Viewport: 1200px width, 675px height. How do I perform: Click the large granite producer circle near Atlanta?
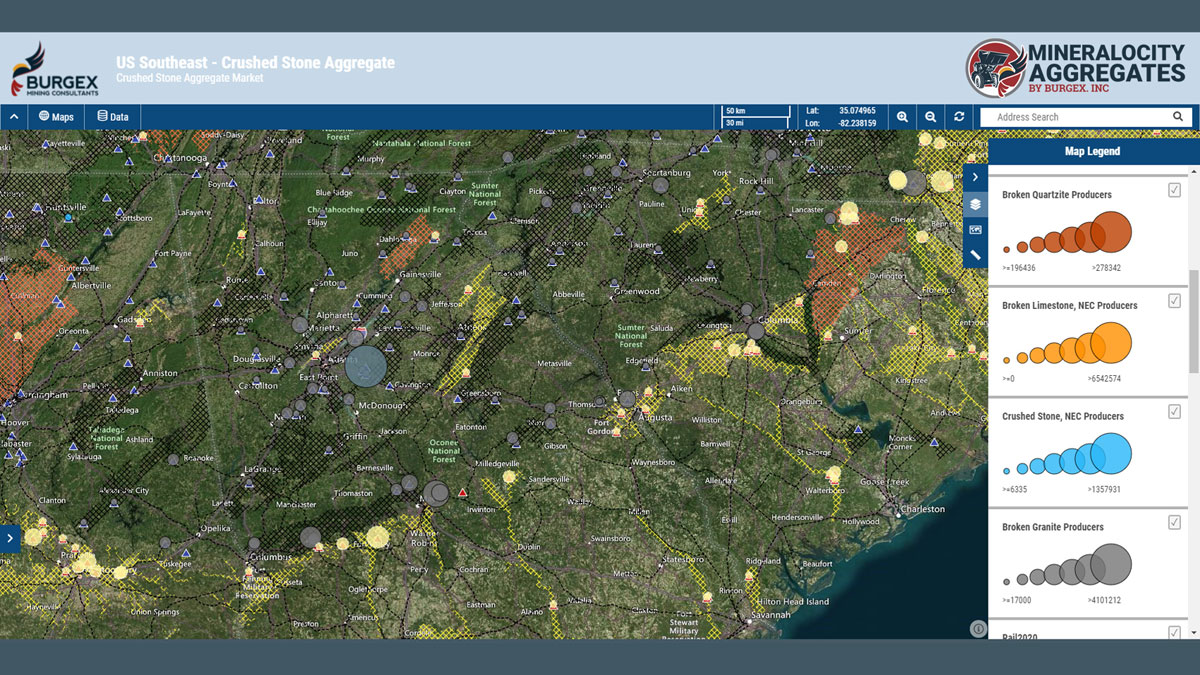[x=367, y=367]
